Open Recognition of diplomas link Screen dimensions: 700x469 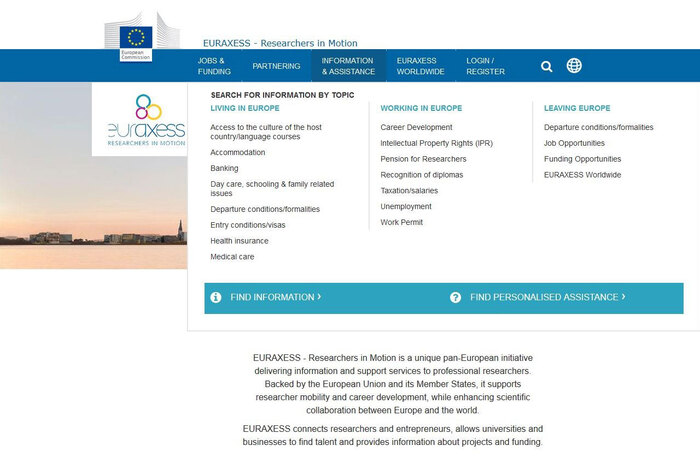[422, 175]
